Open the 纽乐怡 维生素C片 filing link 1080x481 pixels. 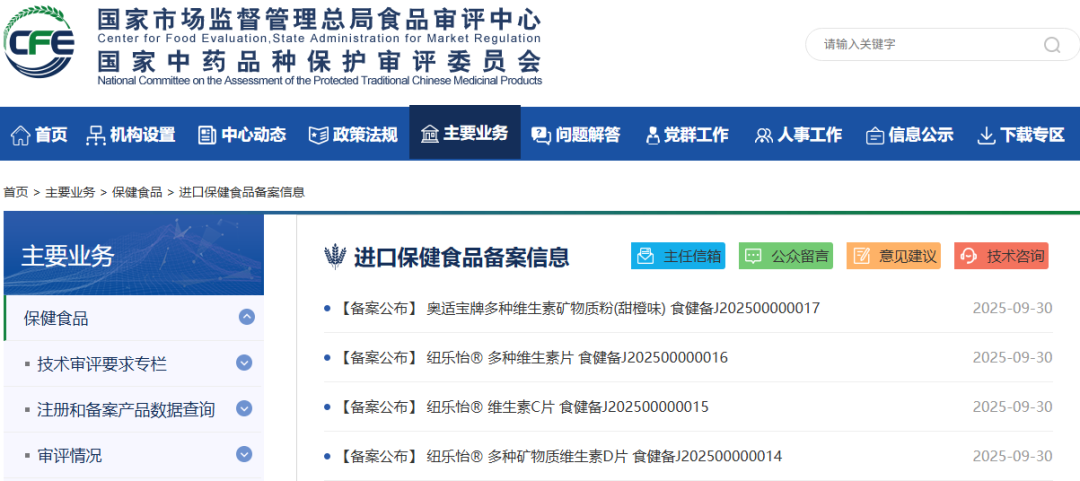click(523, 407)
